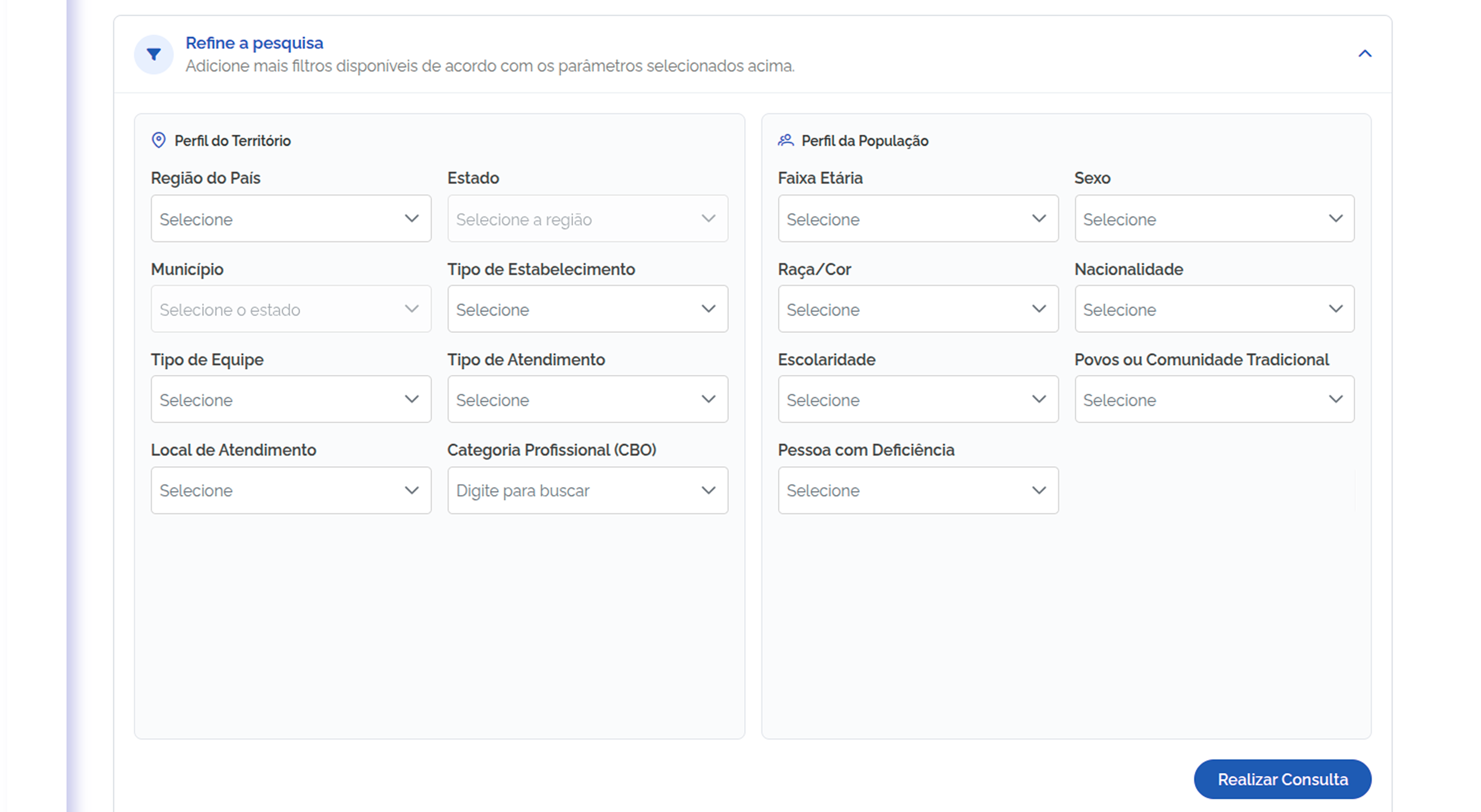
Task: Click the Perfil da População people icon
Action: click(x=785, y=140)
